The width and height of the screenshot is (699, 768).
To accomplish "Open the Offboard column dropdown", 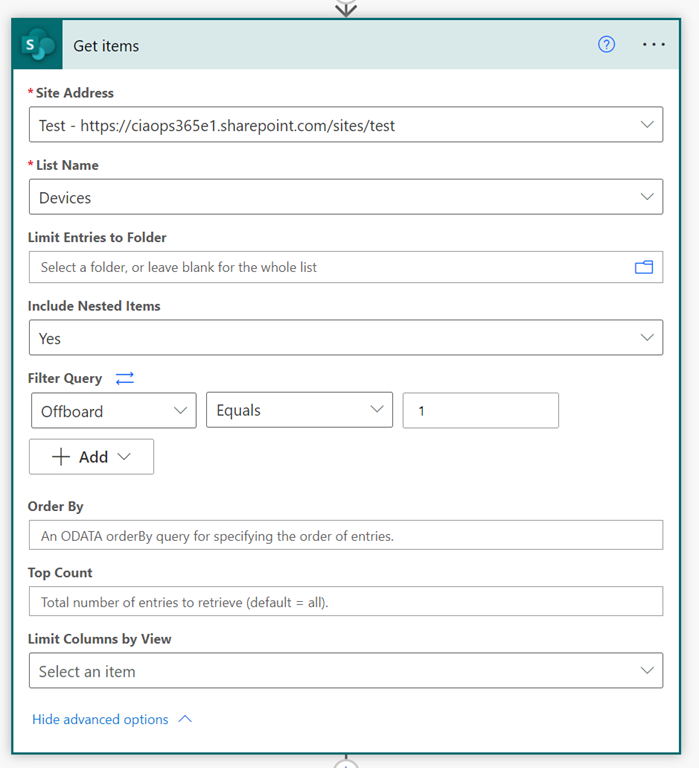I will click(x=112, y=411).
